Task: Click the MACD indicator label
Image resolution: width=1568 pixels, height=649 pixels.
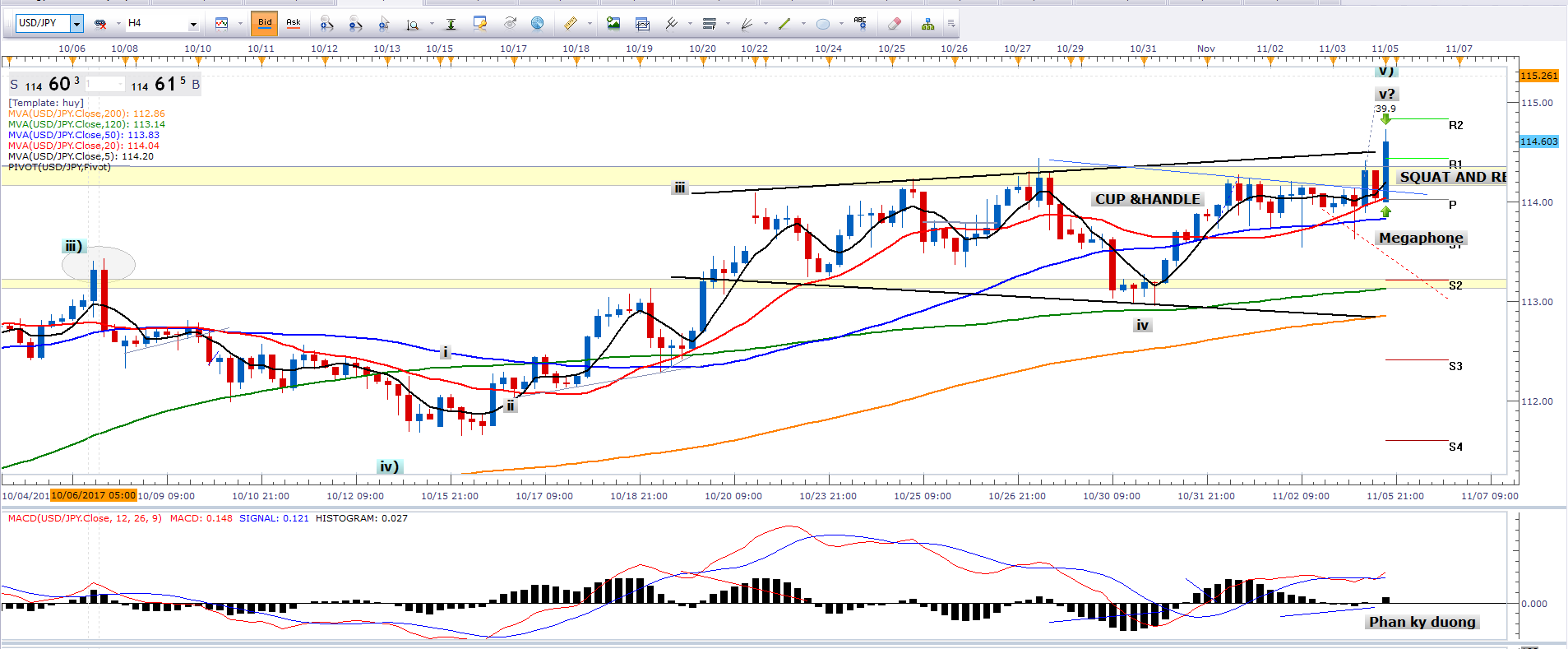Action: [85, 518]
